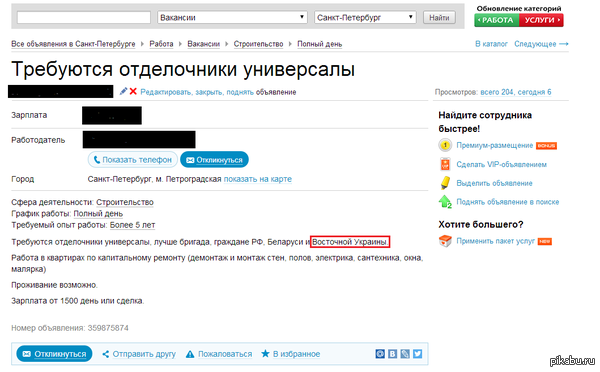
Task: Click the star favorites icon
Action: [x=265, y=354]
